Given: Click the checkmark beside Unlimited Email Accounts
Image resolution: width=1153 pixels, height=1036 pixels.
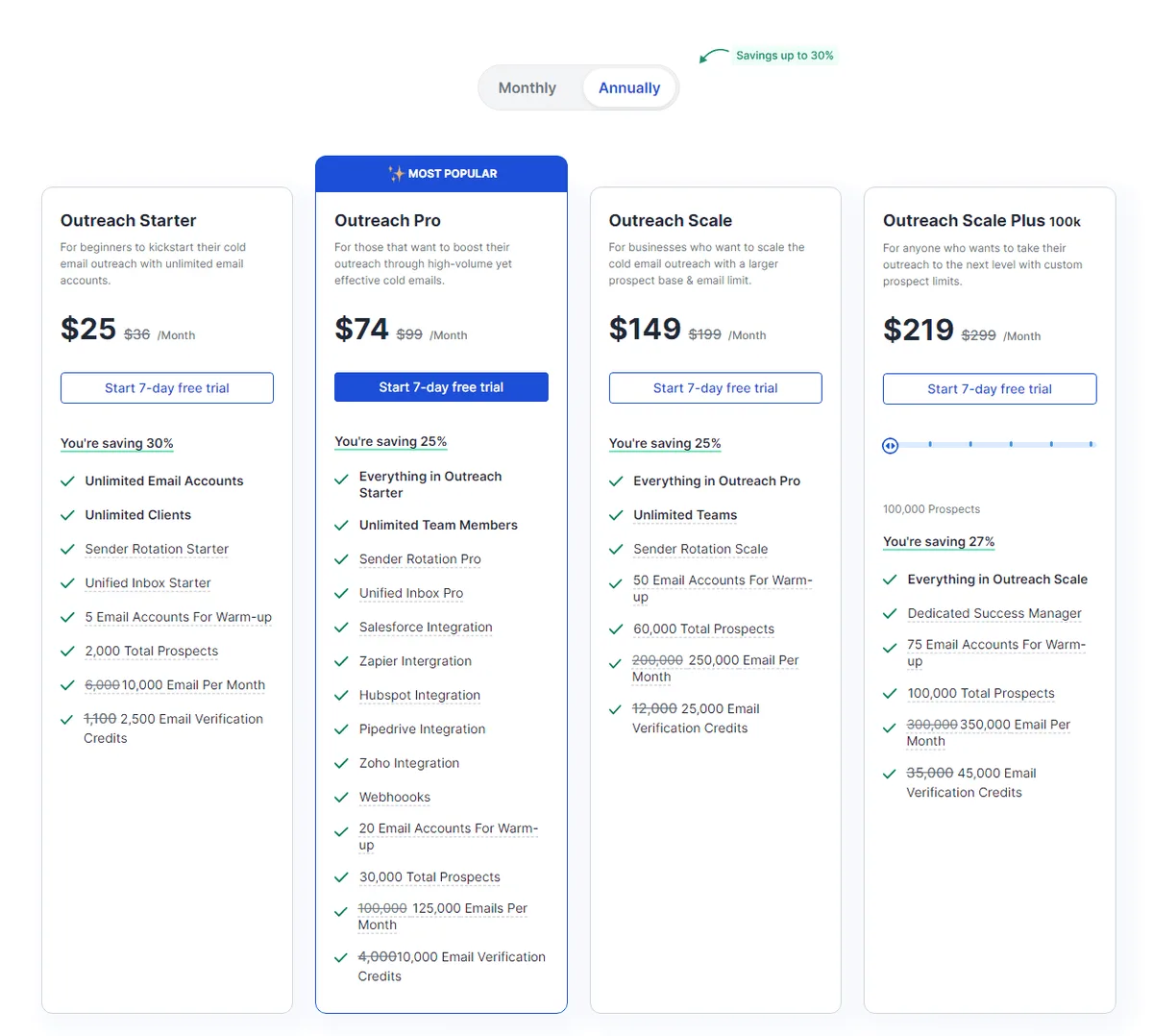Looking at the screenshot, I should coord(70,481).
